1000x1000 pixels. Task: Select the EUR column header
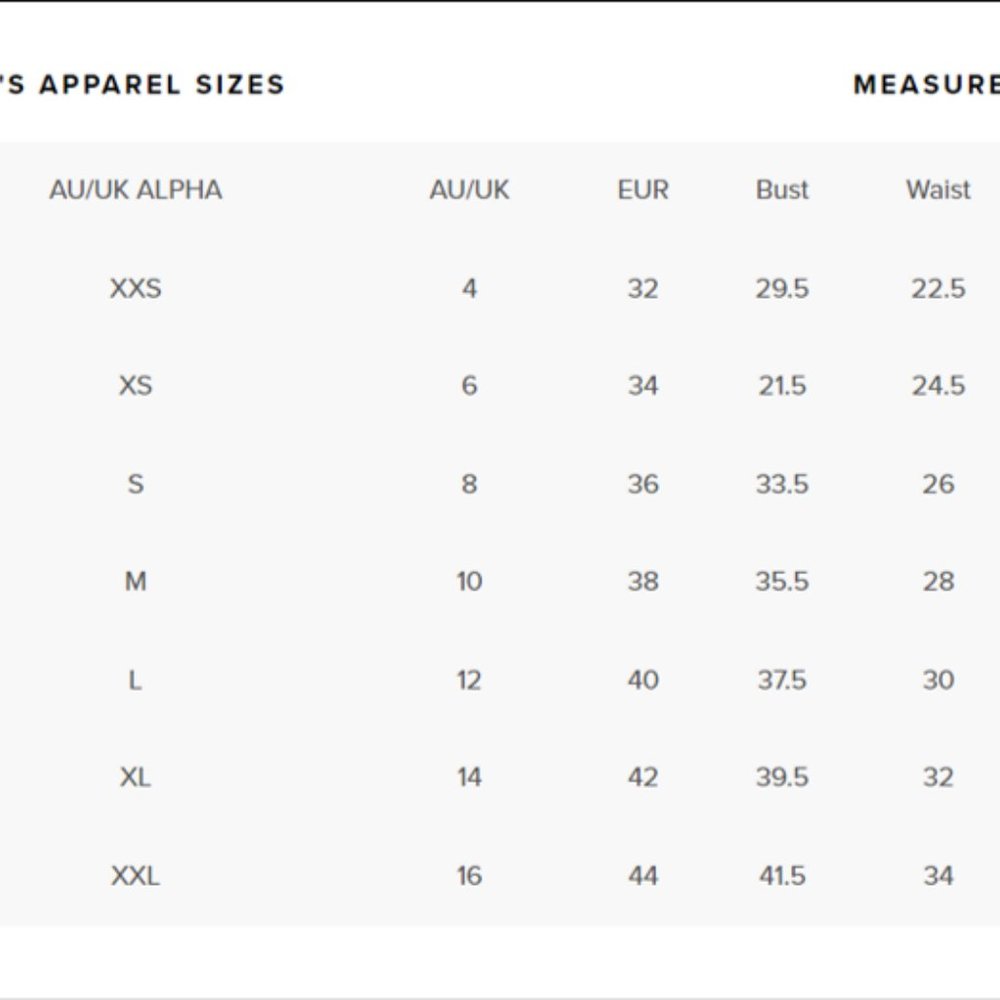click(x=643, y=190)
